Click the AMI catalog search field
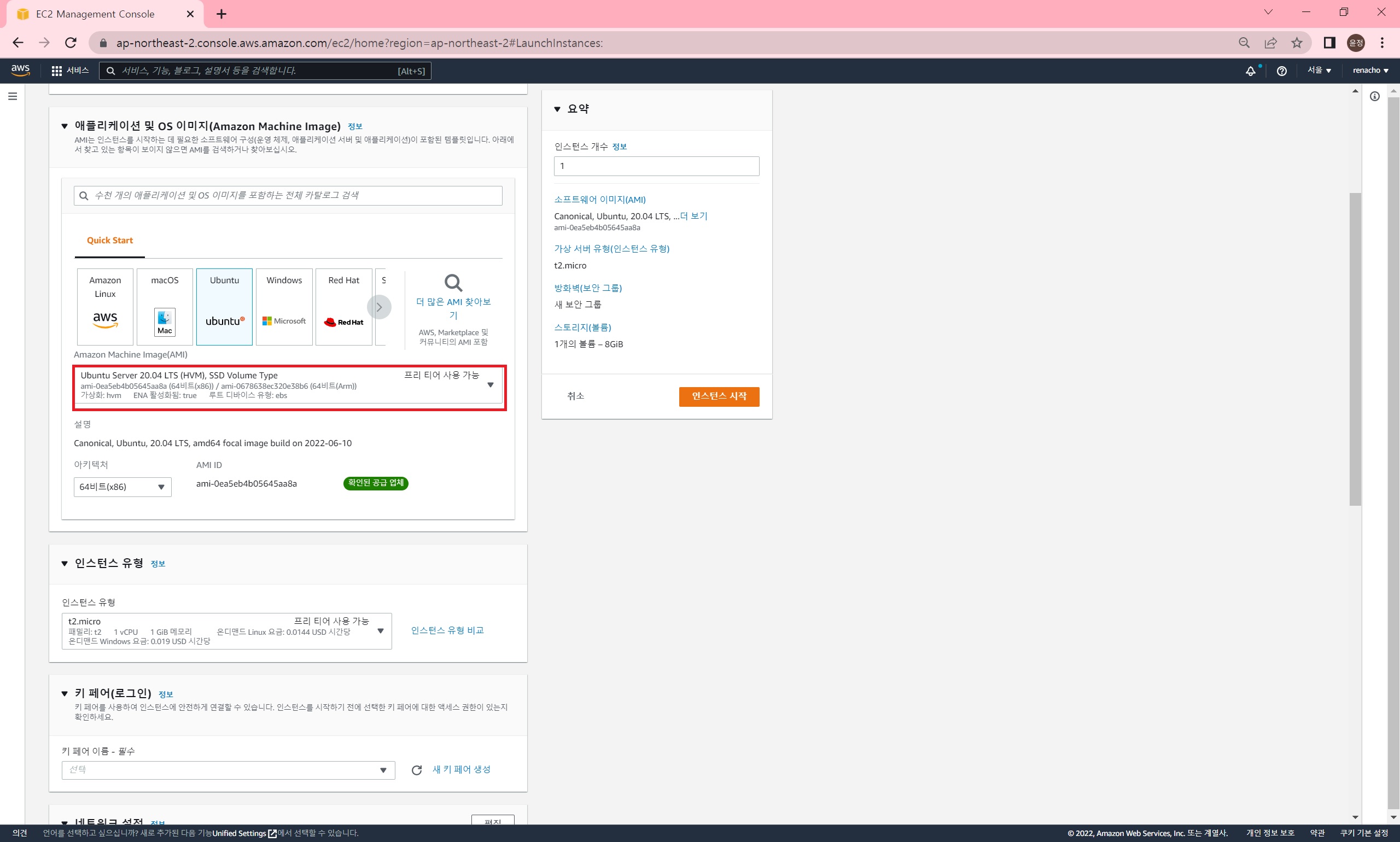 288,196
